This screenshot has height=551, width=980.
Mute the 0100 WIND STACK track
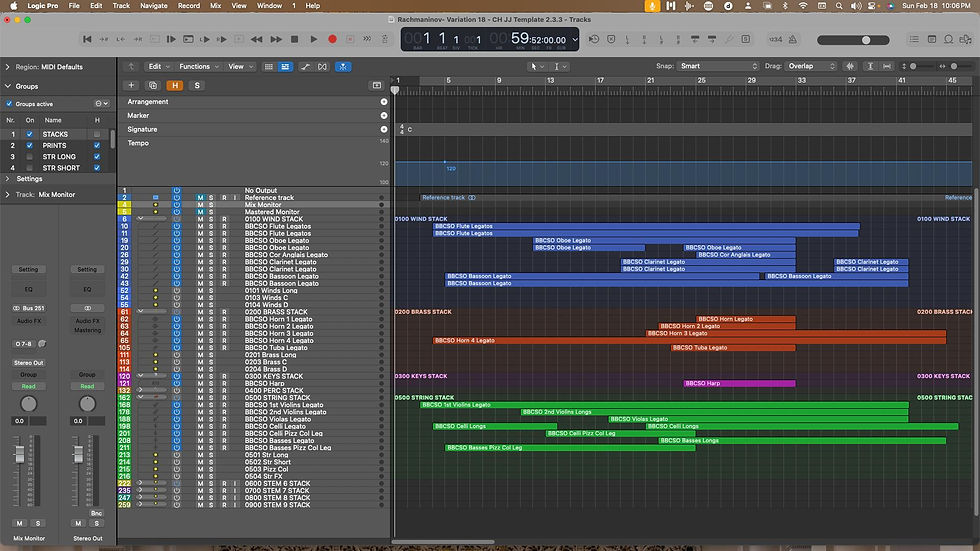(200, 219)
